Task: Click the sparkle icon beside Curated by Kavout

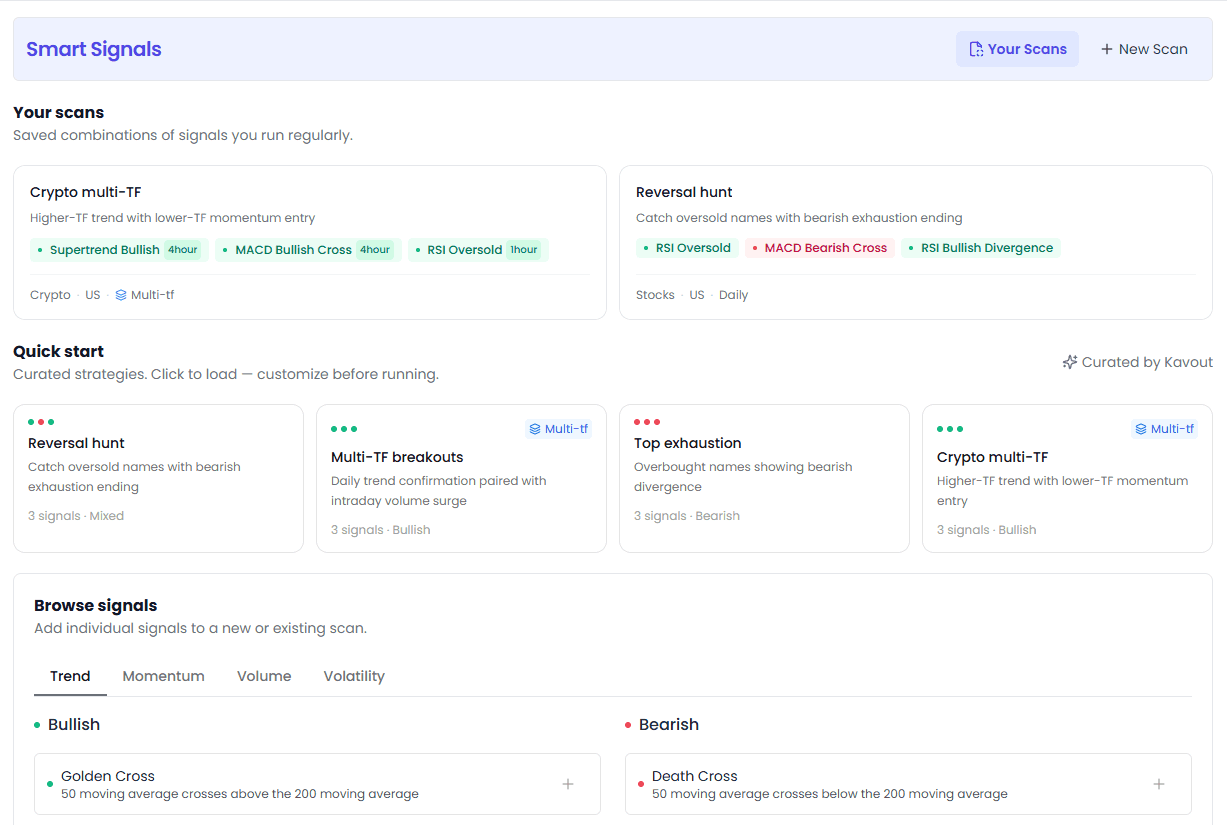Action: (x=1070, y=362)
